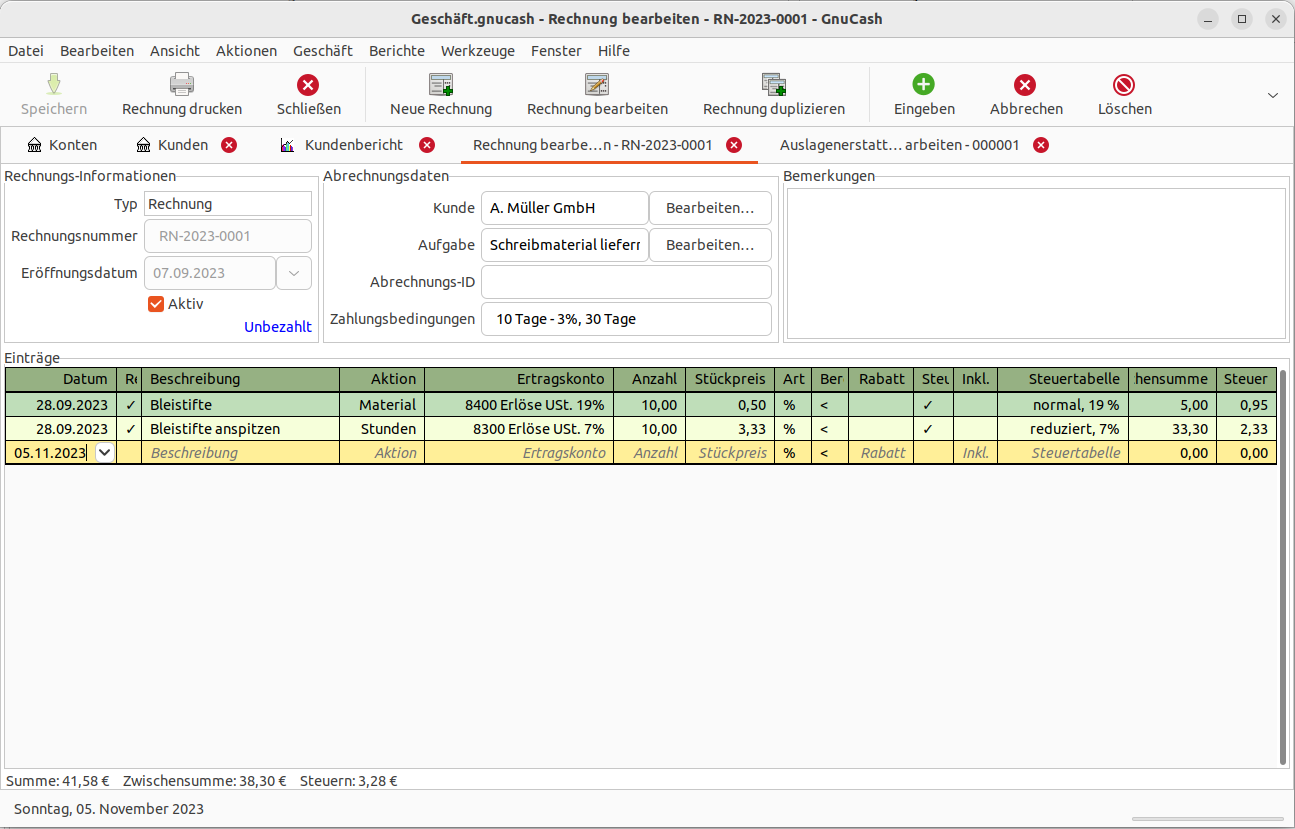
Task: Delete the entry via Löschen icon
Action: (x=1124, y=85)
